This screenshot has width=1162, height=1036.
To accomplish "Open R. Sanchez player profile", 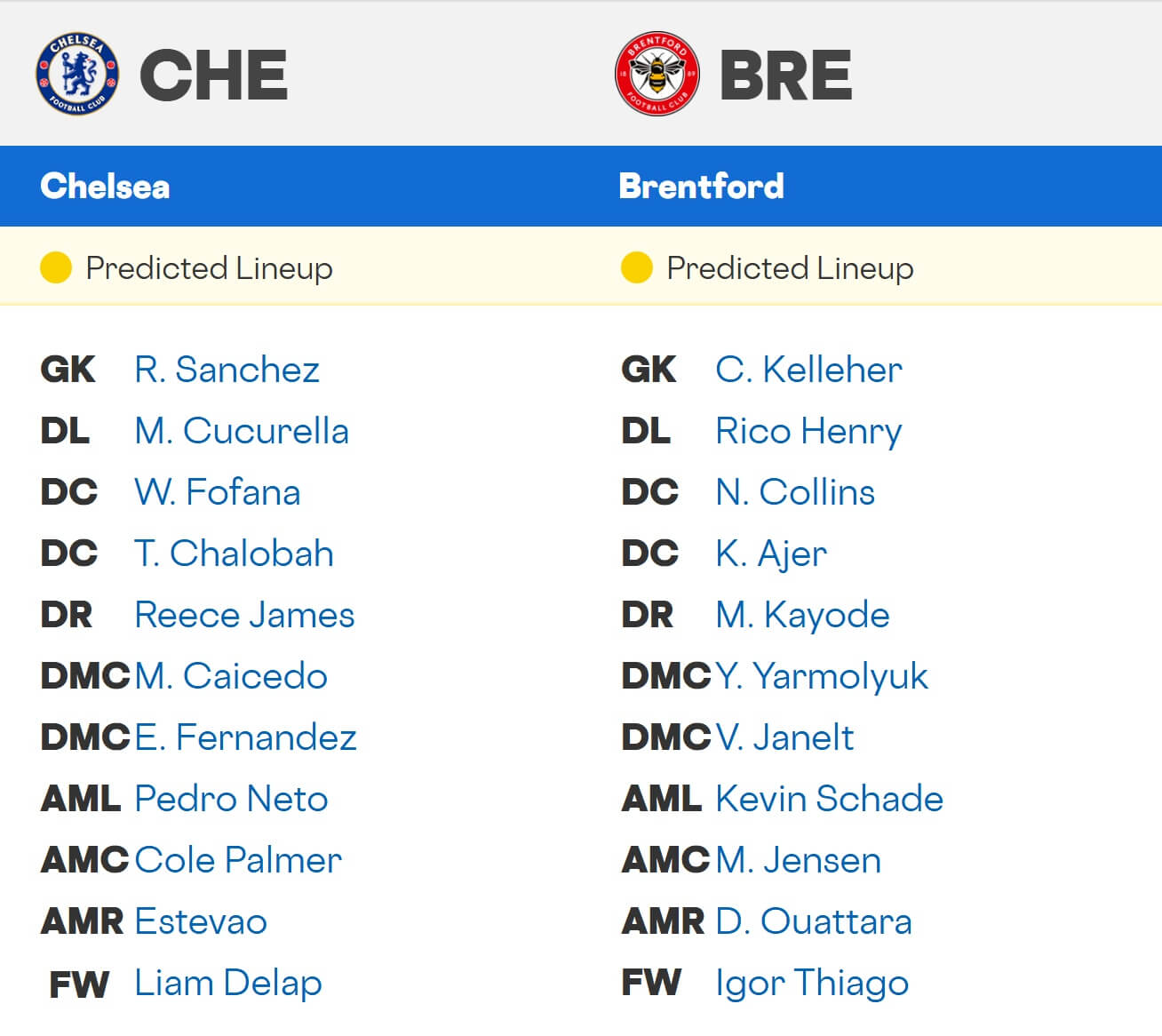I will (x=227, y=370).
